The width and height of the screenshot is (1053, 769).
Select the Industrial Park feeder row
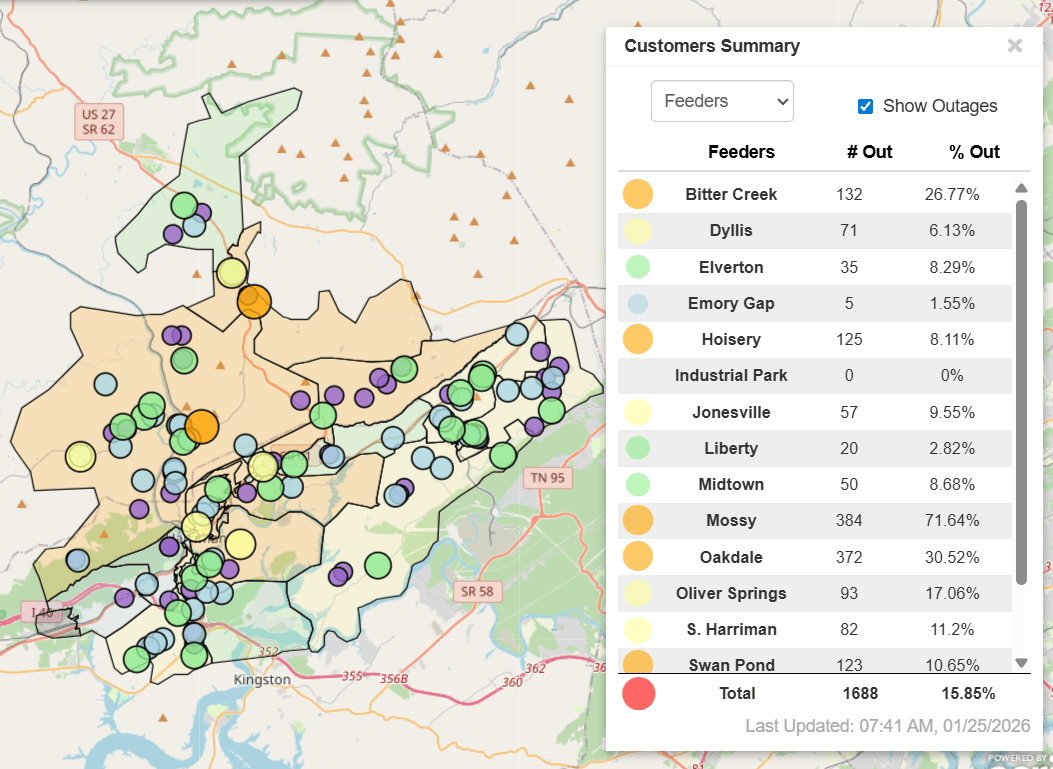click(730, 375)
